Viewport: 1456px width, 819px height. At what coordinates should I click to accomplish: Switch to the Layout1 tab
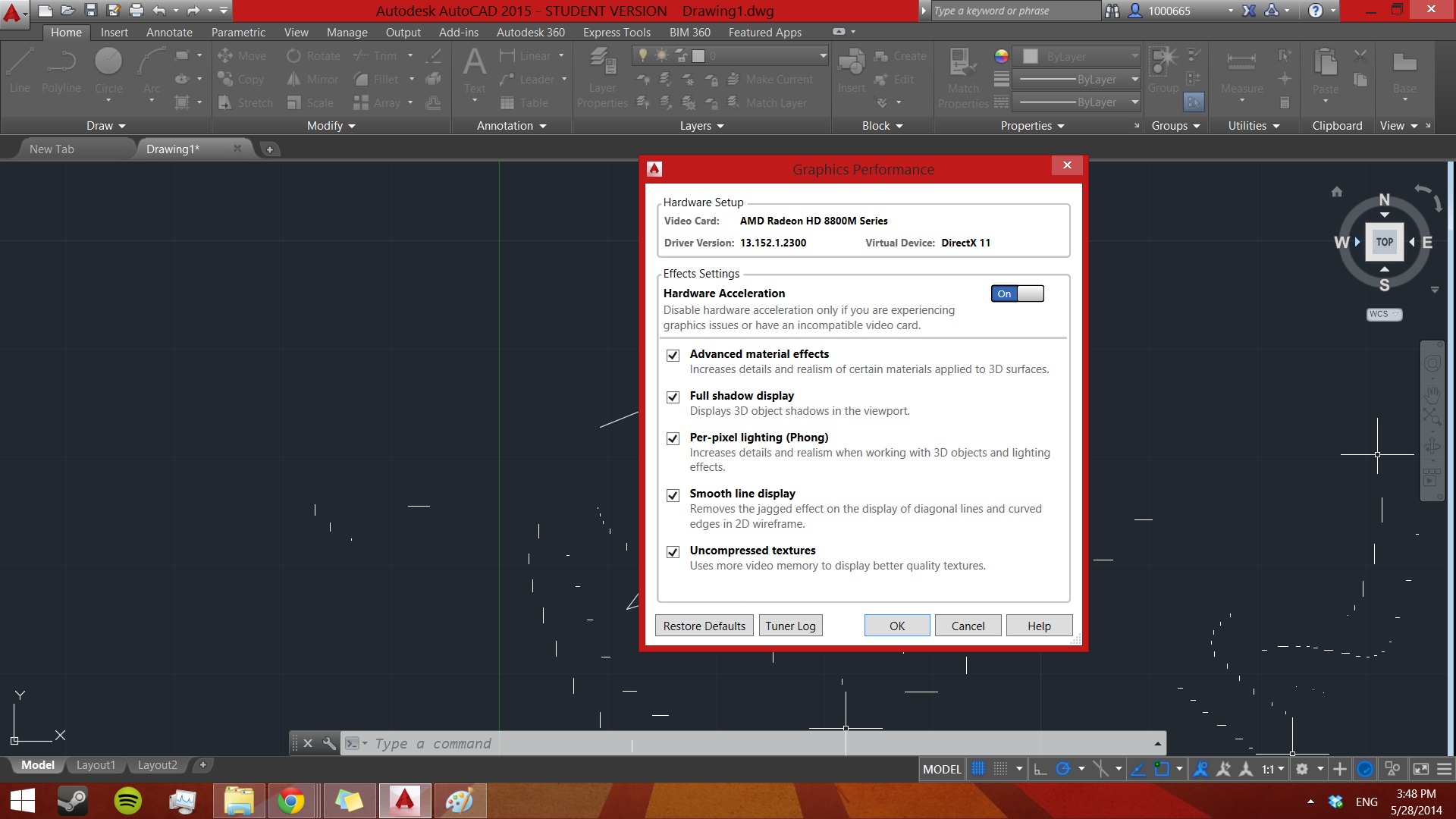(x=96, y=765)
